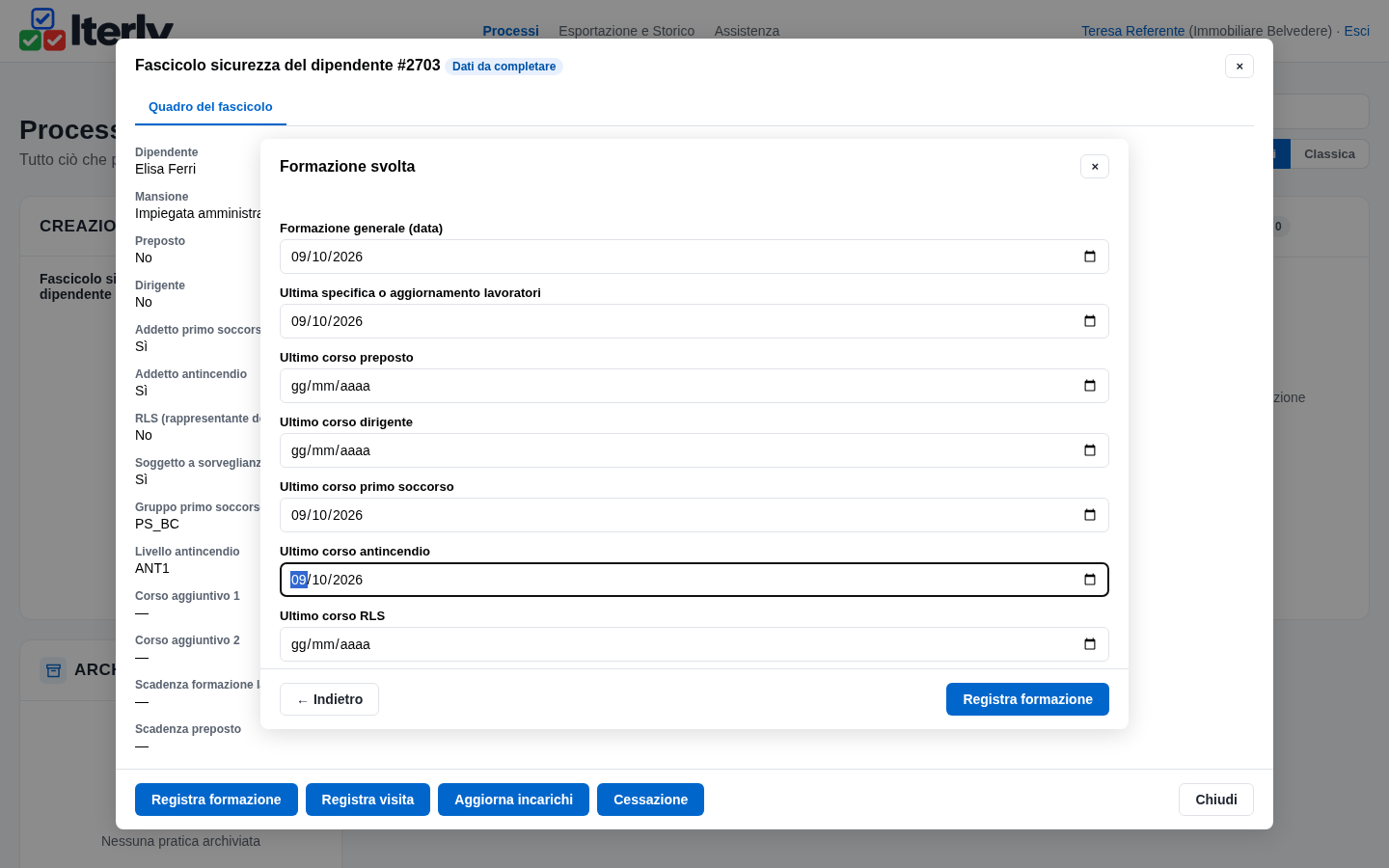Viewport: 1389px width, 868px height.
Task: Click the Dati da completare status badge
Action: click(504, 67)
